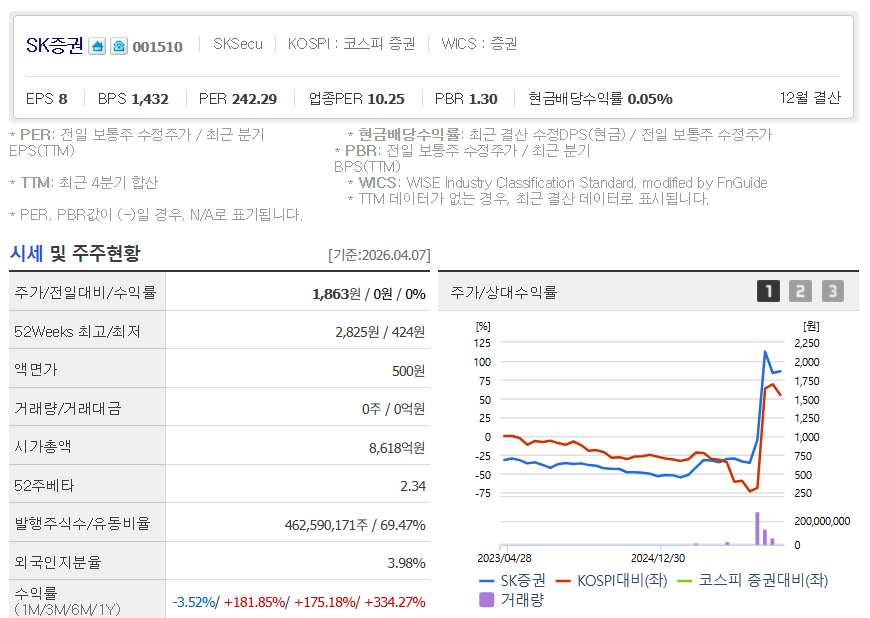Click the 주가/전일대비/수익률 row label
This screenshot has height=618, width=870.
point(85,292)
